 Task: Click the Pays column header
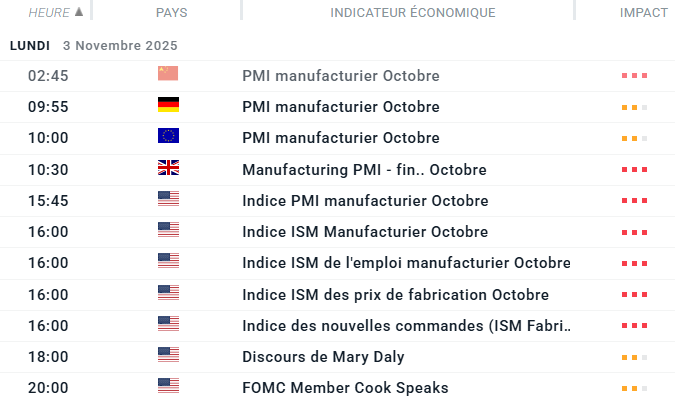tap(171, 13)
